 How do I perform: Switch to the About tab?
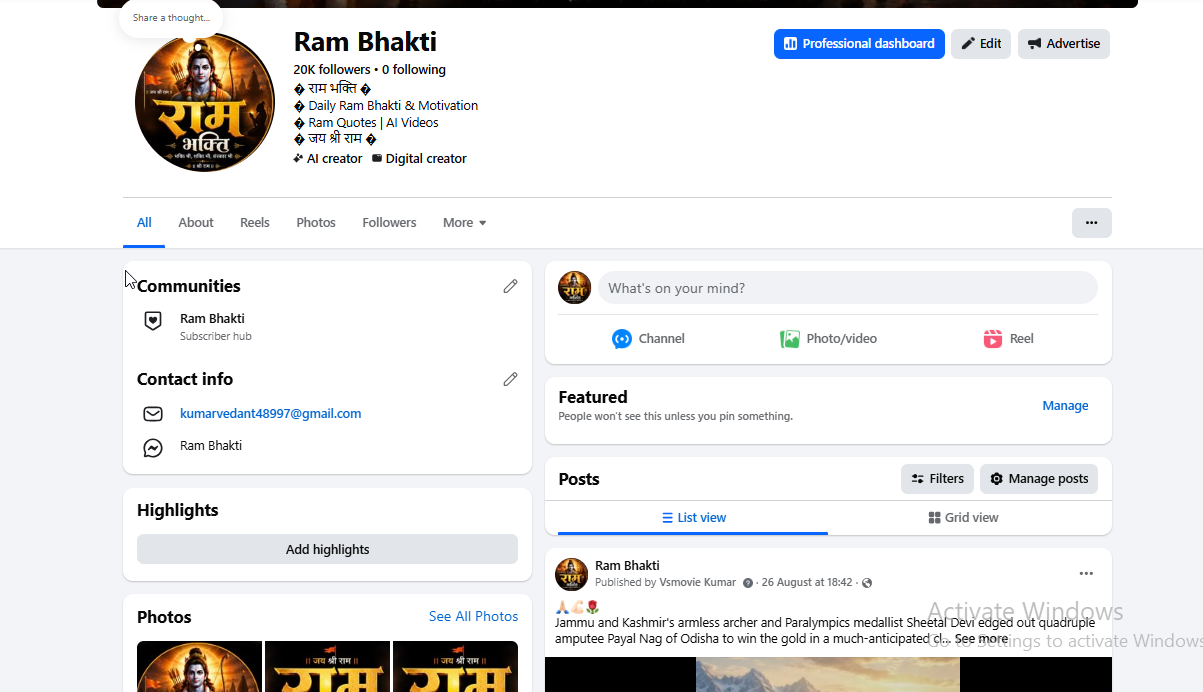(196, 222)
